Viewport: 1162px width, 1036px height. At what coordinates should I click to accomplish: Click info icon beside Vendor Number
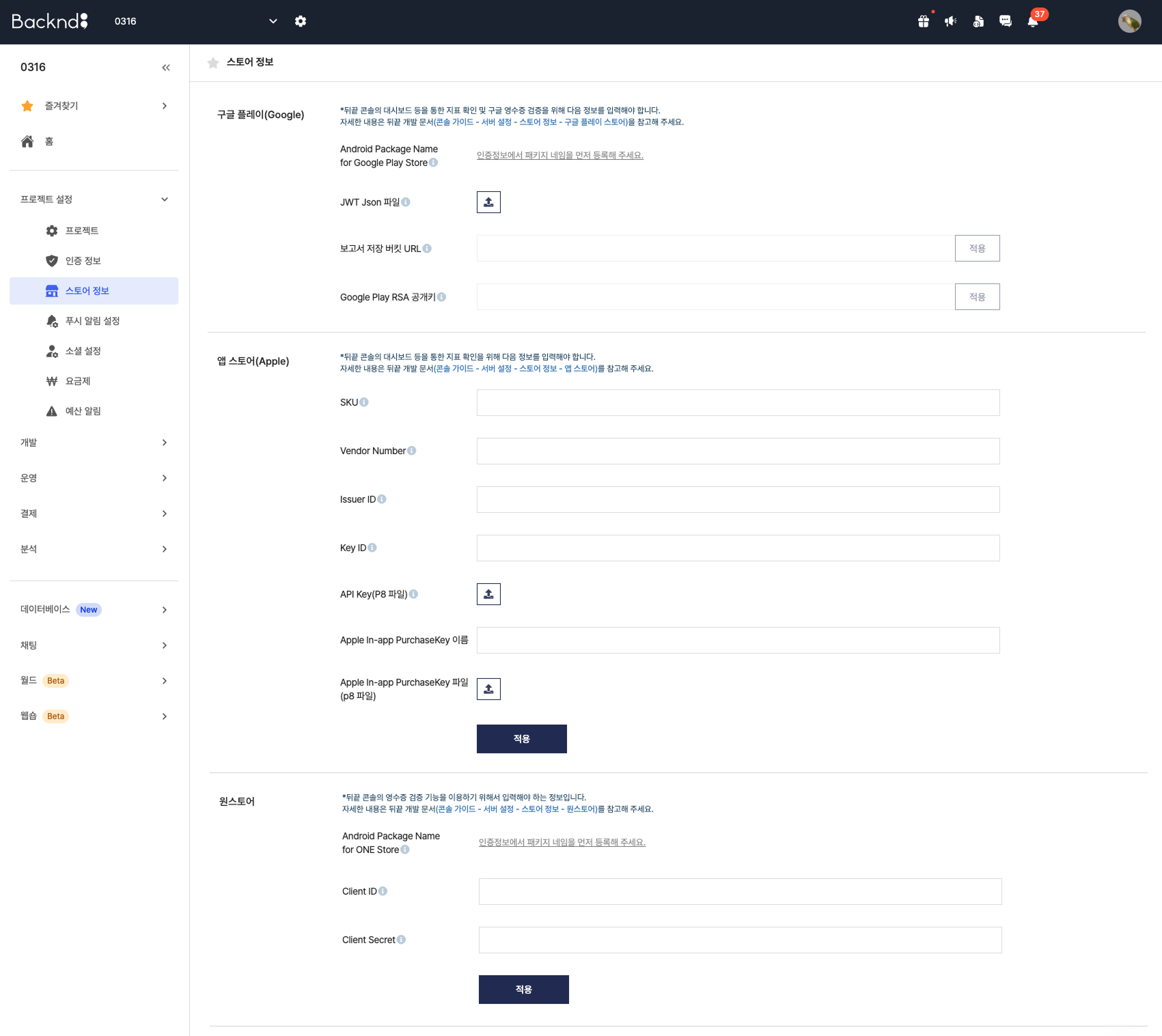[x=412, y=451]
